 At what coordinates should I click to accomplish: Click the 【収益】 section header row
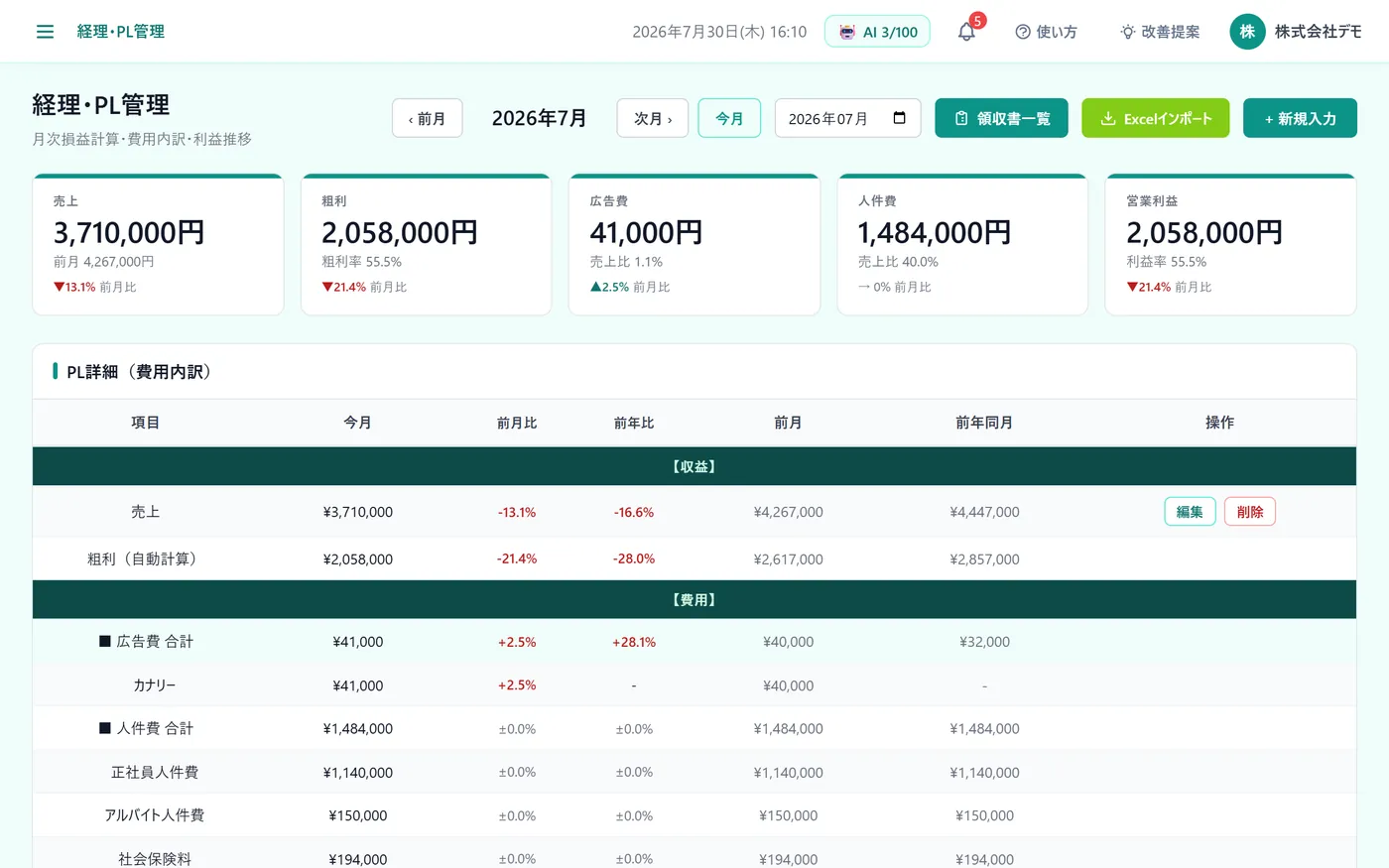pyautogui.click(x=694, y=466)
